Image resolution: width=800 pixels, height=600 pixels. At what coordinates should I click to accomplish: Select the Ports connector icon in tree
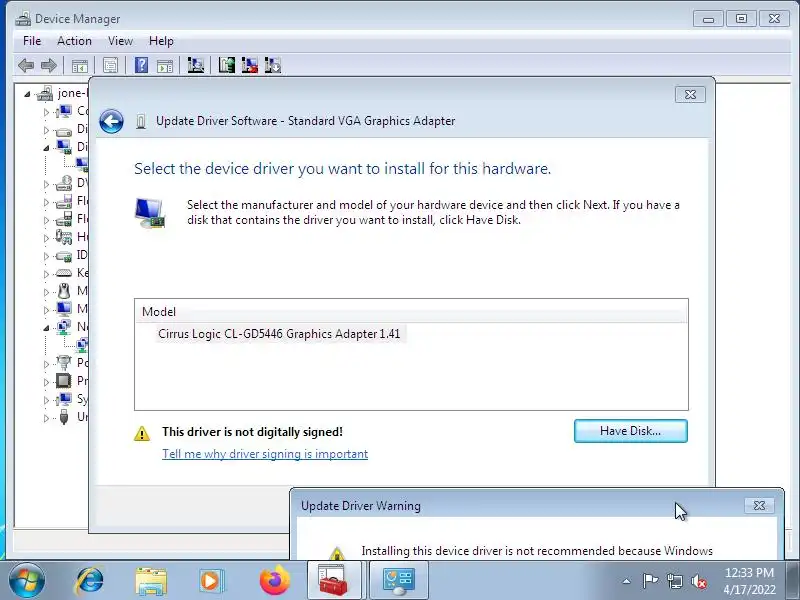pos(64,363)
